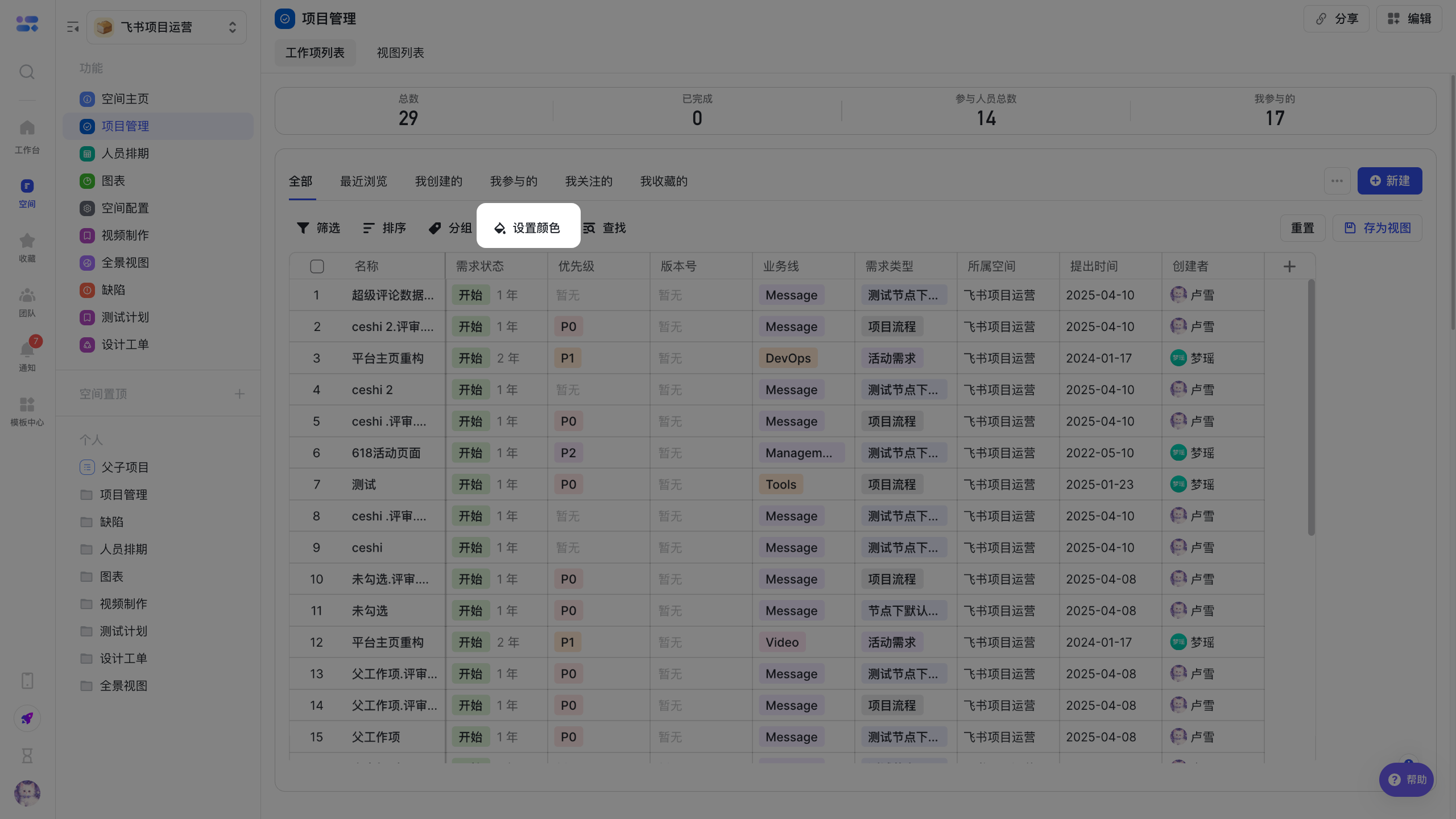This screenshot has width=1456, height=819.
Task: Open 缺陷 in the 功能 list
Action: pyautogui.click(x=158, y=290)
